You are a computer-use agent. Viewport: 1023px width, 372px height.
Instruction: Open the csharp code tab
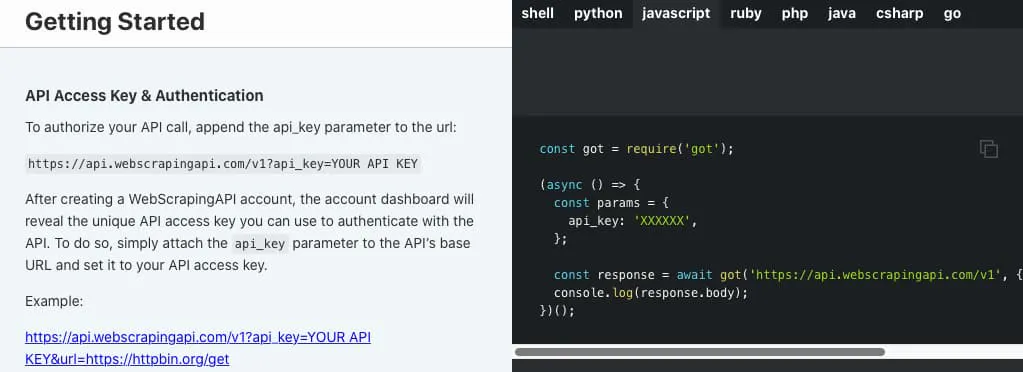899,14
